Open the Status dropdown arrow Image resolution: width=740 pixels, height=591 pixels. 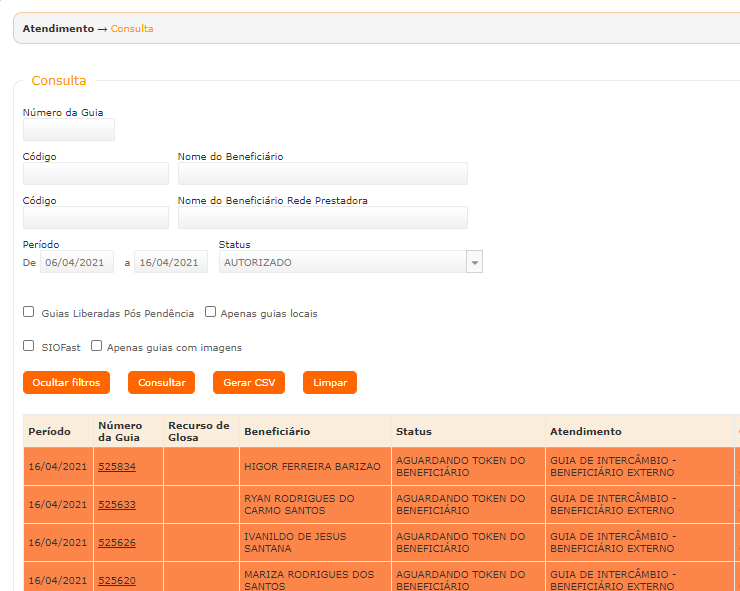[x=475, y=262]
